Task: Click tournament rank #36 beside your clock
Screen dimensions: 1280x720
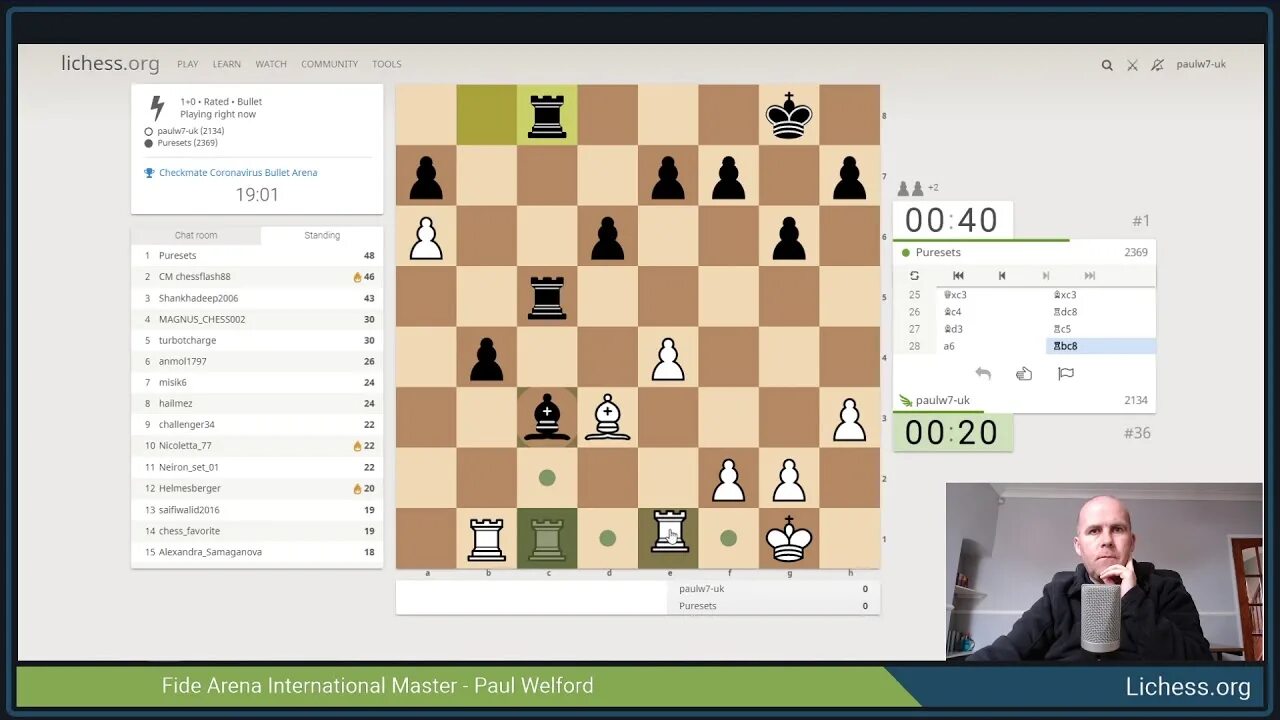Action: point(1137,433)
